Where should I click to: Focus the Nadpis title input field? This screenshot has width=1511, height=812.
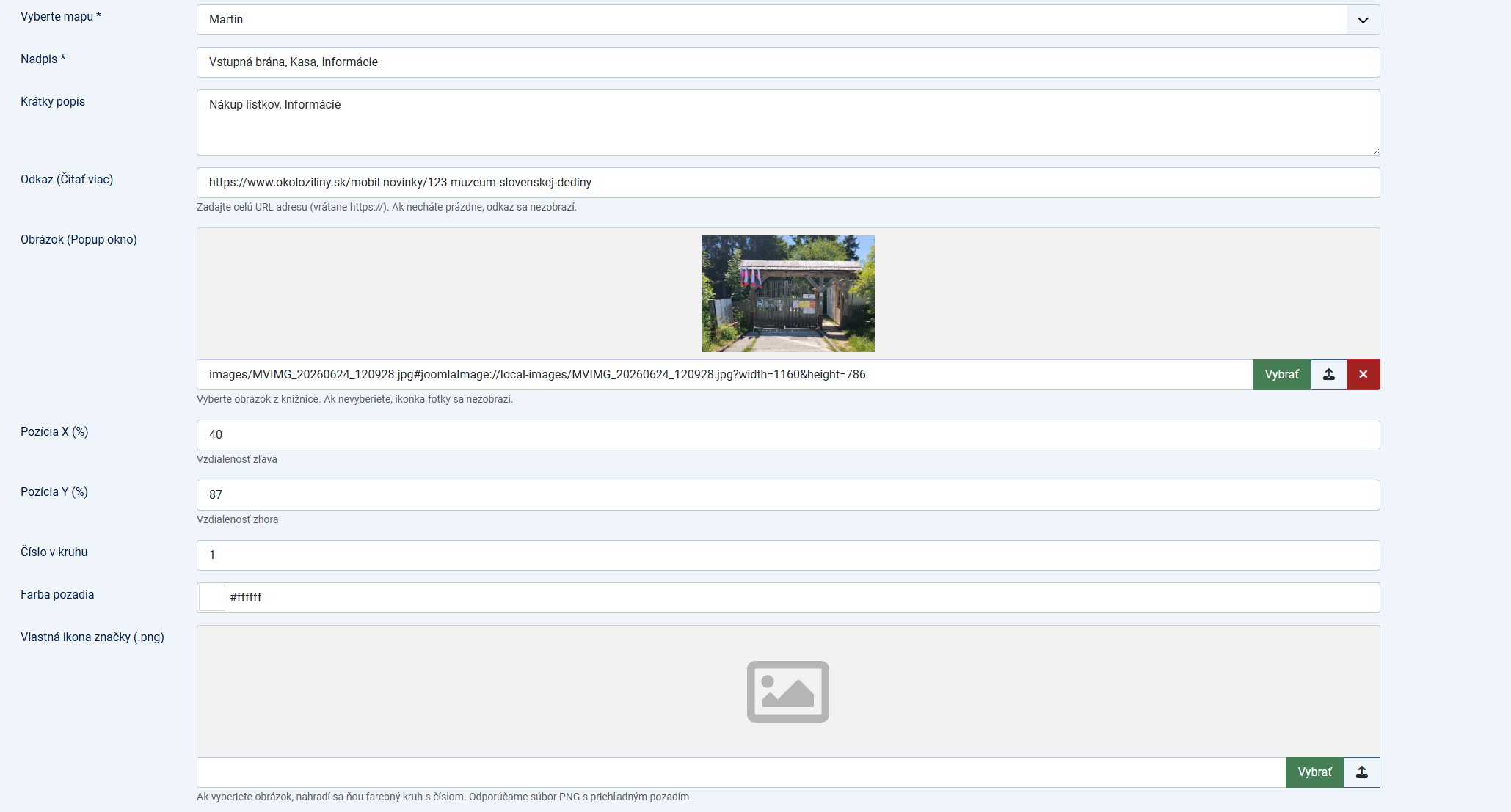coord(788,62)
